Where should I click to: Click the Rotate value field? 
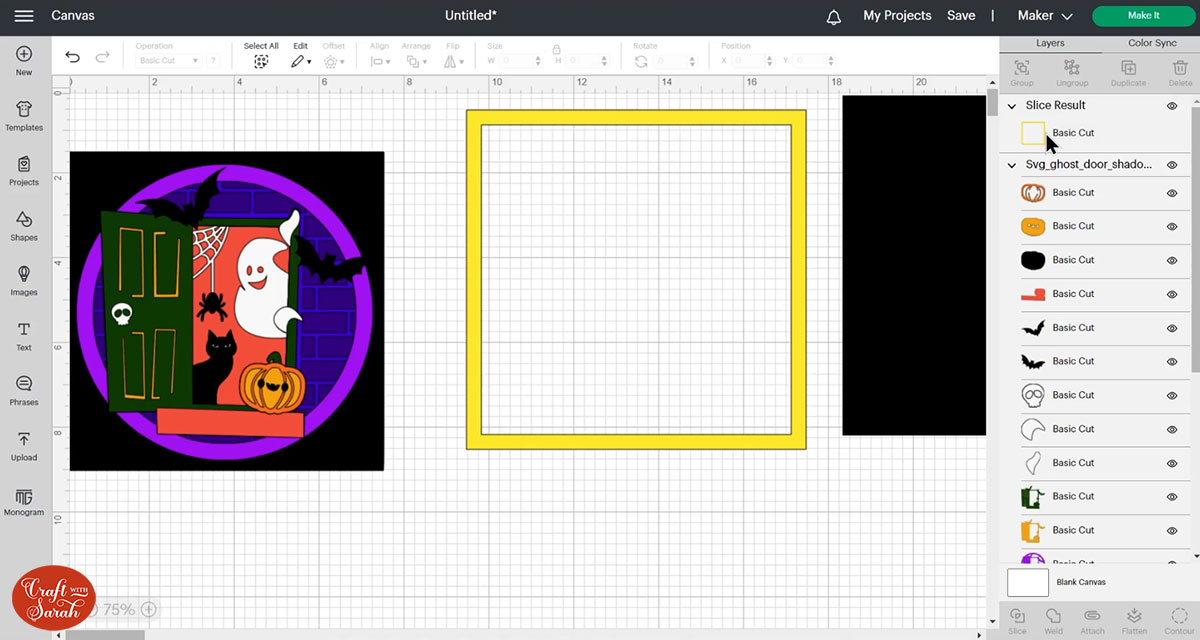pyautogui.click(x=674, y=61)
